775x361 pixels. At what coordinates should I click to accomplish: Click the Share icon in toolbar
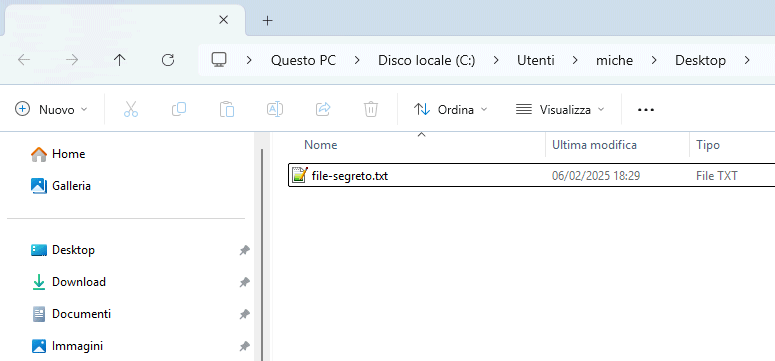pos(323,109)
